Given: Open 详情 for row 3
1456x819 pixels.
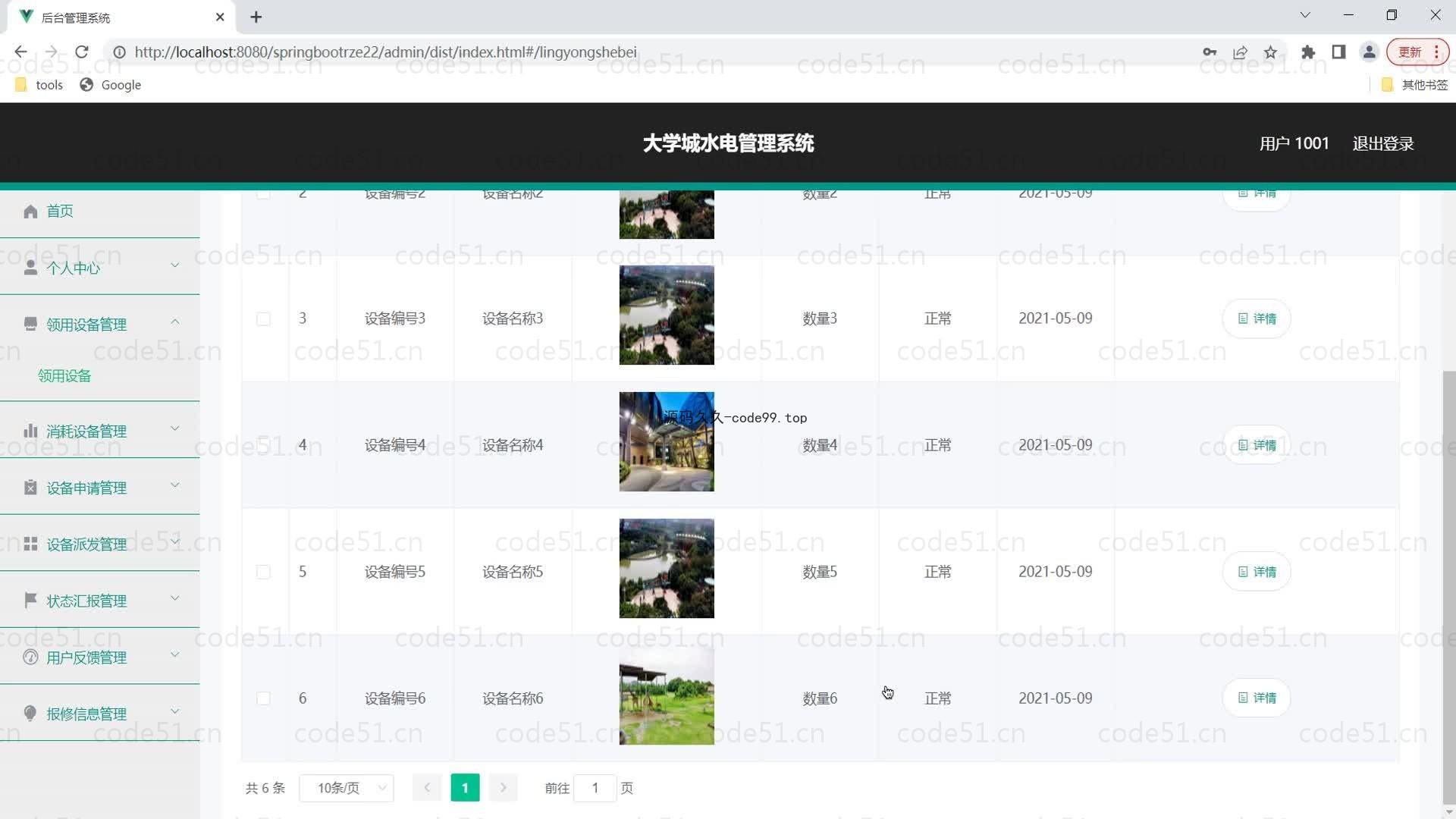Looking at the screenshot, I should (x=1257, y=319).
